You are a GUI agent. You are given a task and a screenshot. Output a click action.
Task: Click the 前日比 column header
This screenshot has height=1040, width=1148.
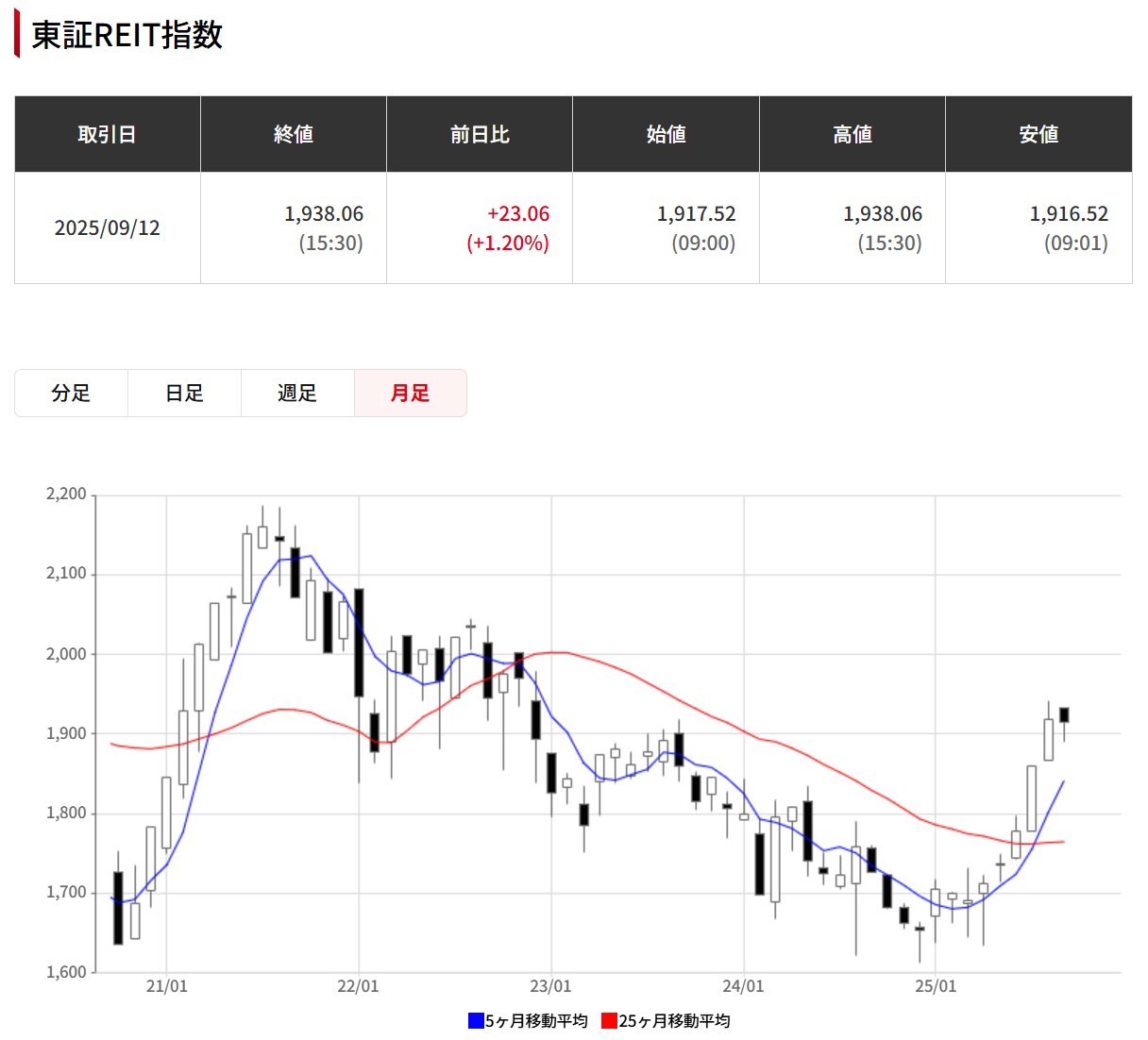pos(479,134)
